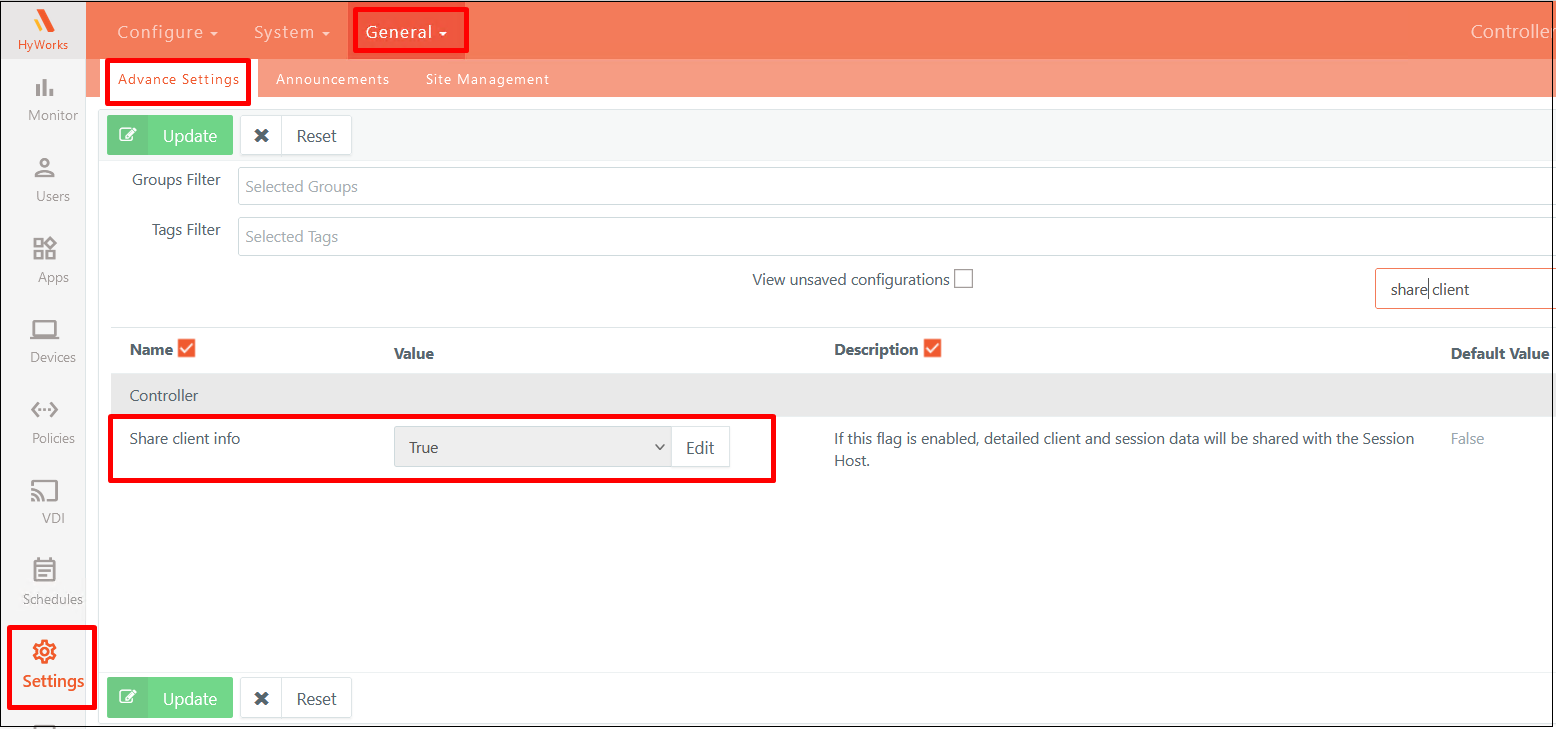Uncheck the Description column checkbox
The image size is (1556, 729).
932,348
